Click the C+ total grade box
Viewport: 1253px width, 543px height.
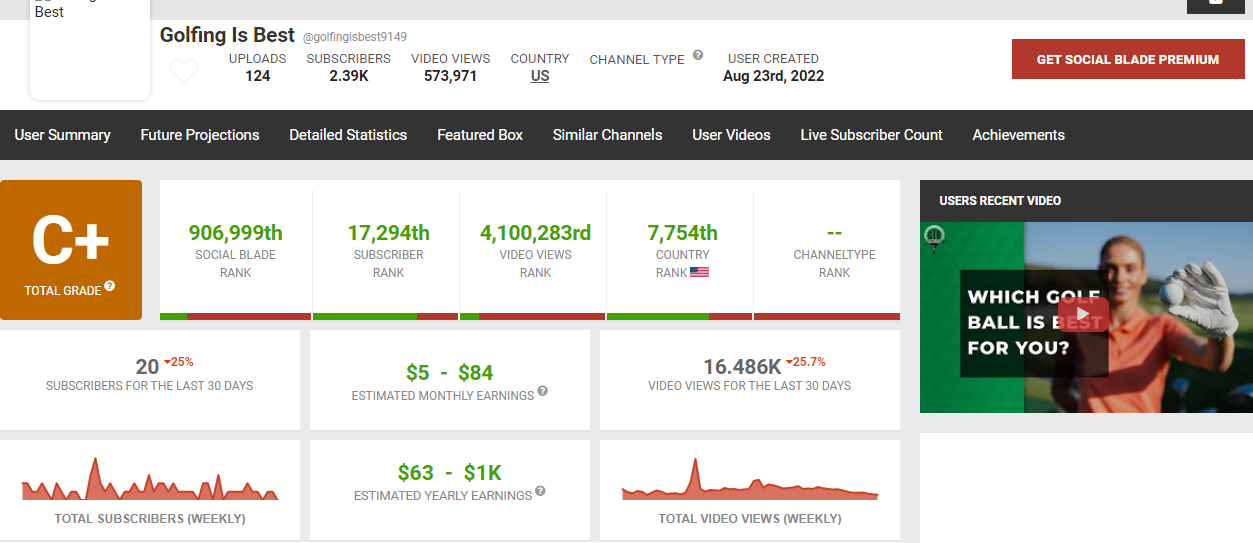click(x=71, y=250)
